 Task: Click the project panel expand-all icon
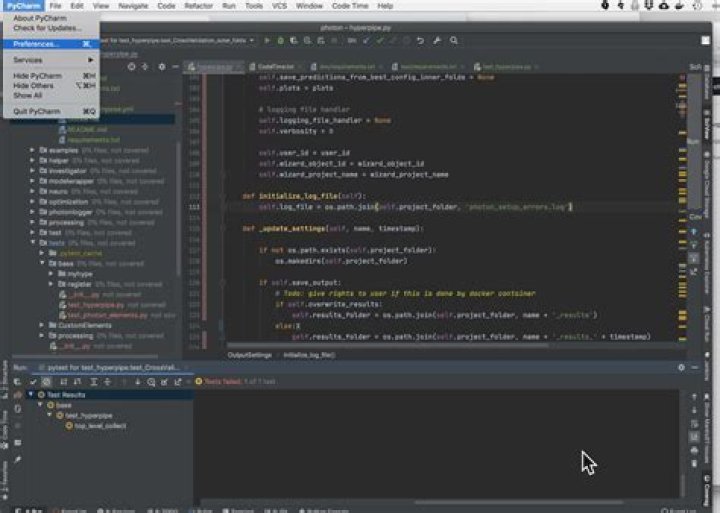[x=145, y=67]
